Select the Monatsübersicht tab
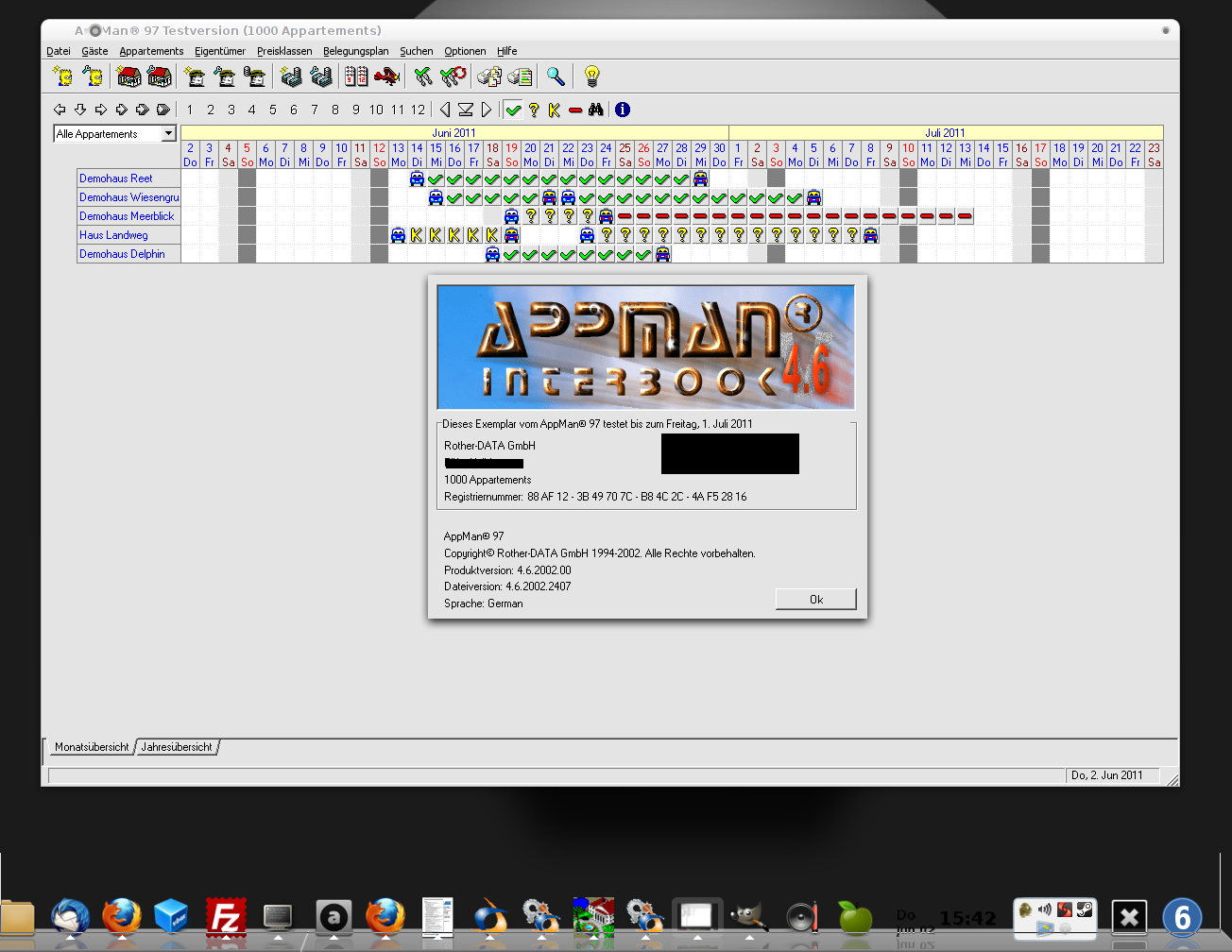 [91, 747]
